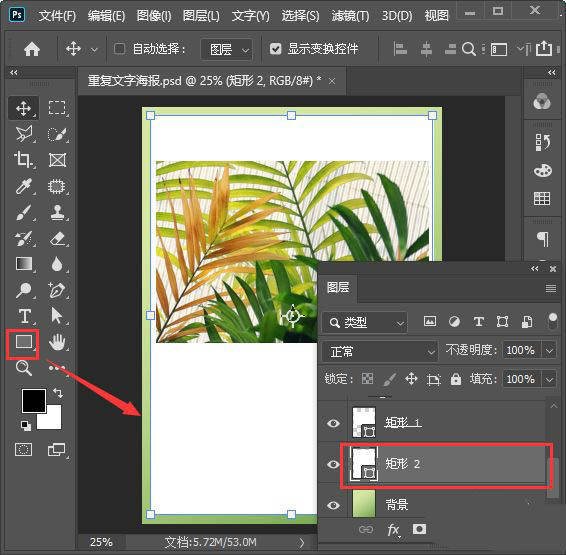
Task: Open the 类型 layer filter dropdown
Action: click(365, 322)
